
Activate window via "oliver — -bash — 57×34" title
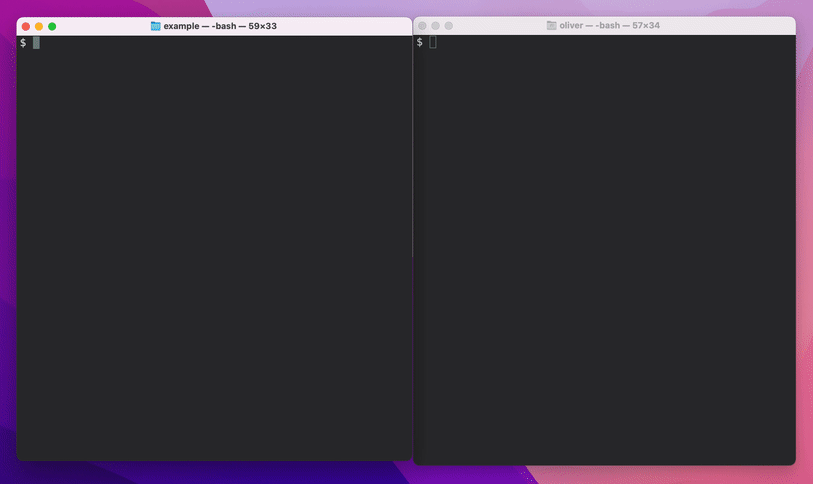click(x=609, y=25)
